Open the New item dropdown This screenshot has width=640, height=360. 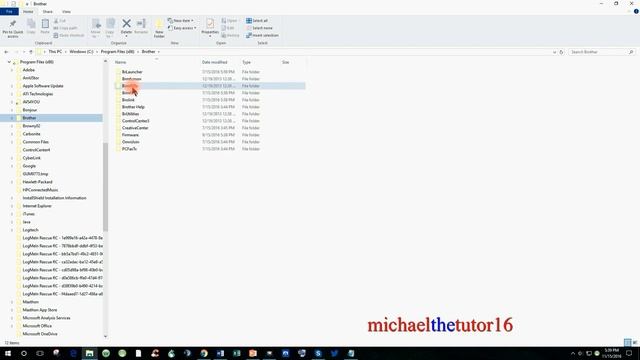tap(181, 20)
